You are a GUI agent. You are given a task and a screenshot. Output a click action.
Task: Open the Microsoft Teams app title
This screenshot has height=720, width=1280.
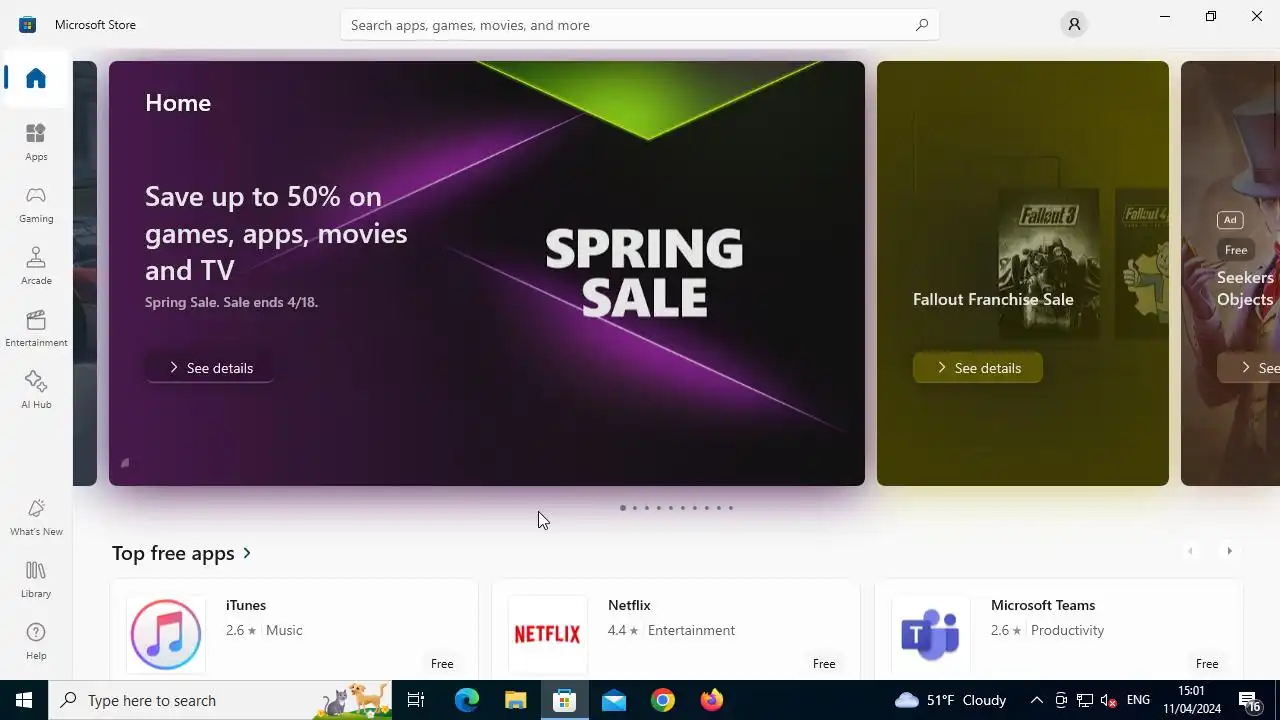pos(1043,605)
